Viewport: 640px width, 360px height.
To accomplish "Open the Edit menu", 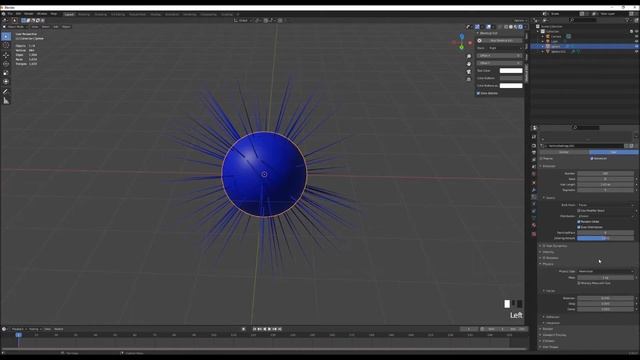I will (x=18, y=14).
